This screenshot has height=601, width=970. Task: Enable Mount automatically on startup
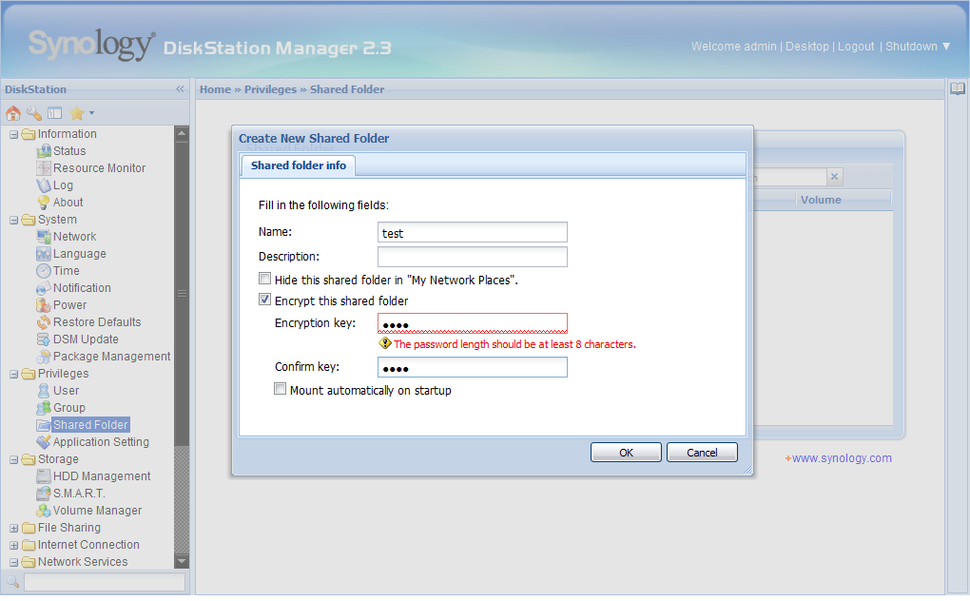point(280,388)
